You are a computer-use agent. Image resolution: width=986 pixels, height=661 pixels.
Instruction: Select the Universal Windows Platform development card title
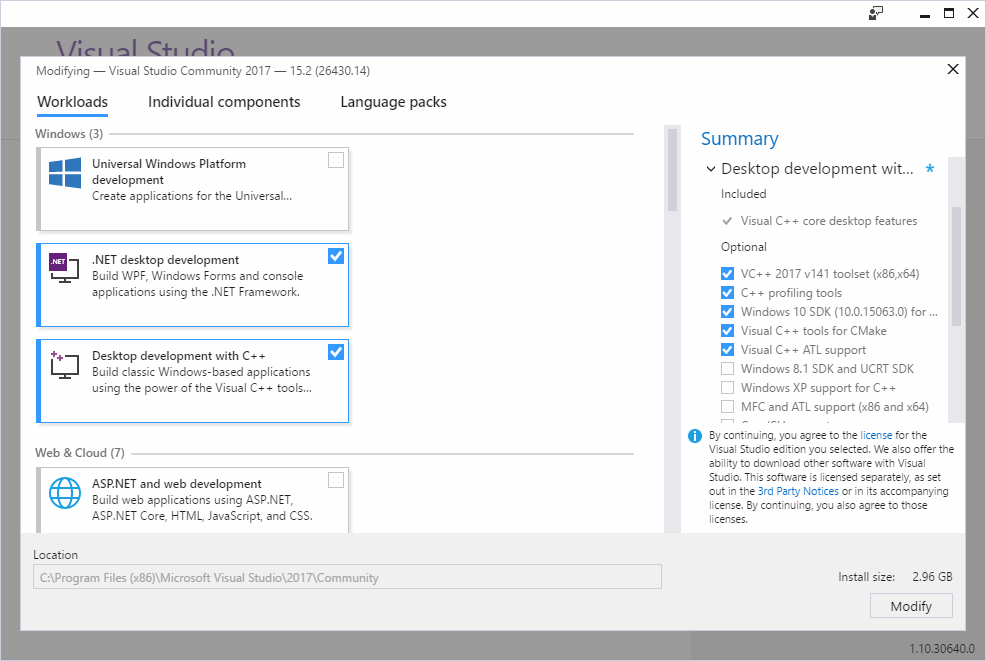pyautogui.click(x=169, y=172)
